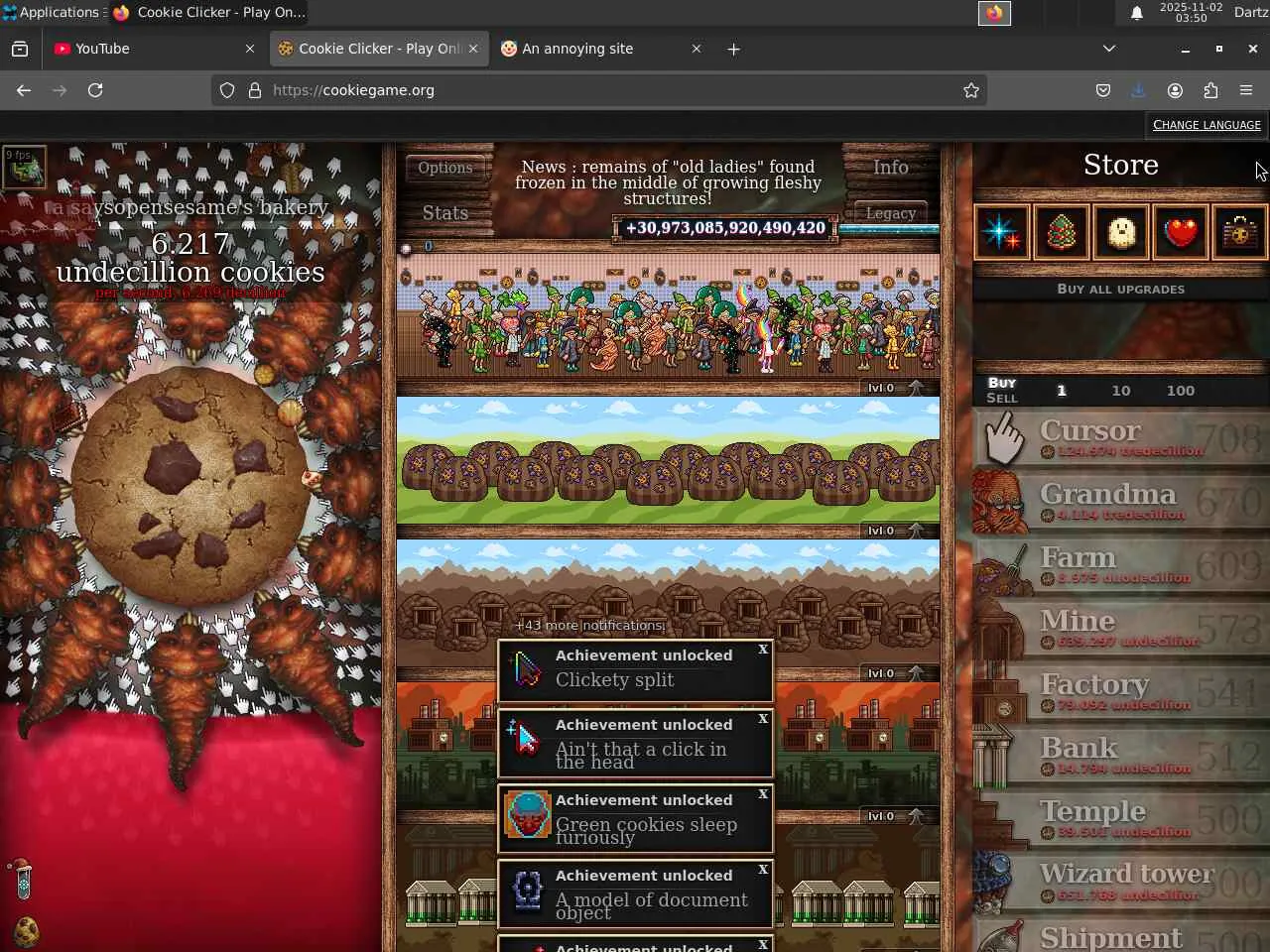
Task: Close the Green cookies sleep furiously notification
Action: pos(763,794)
